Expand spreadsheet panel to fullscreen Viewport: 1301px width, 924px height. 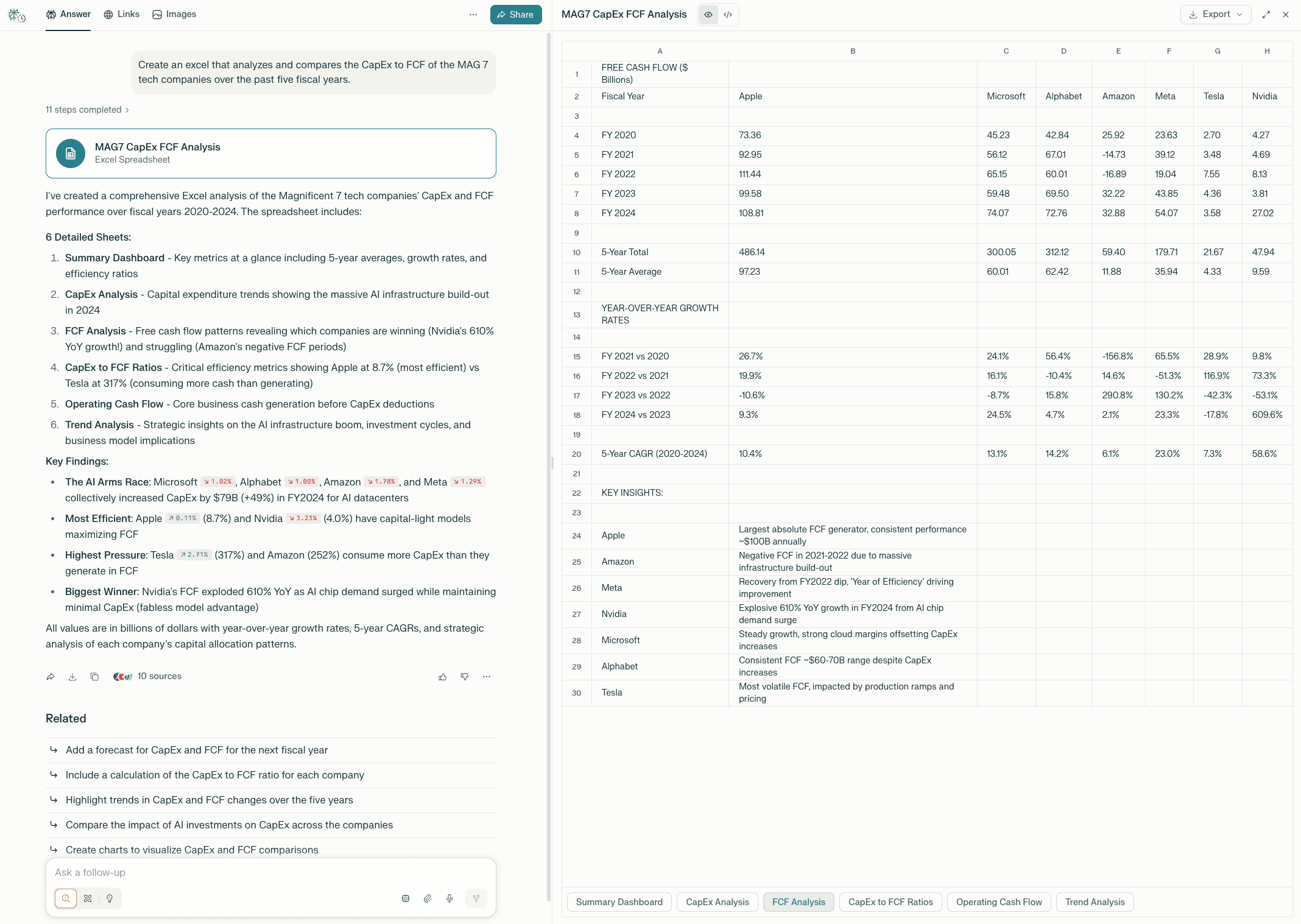(1266, 15)
